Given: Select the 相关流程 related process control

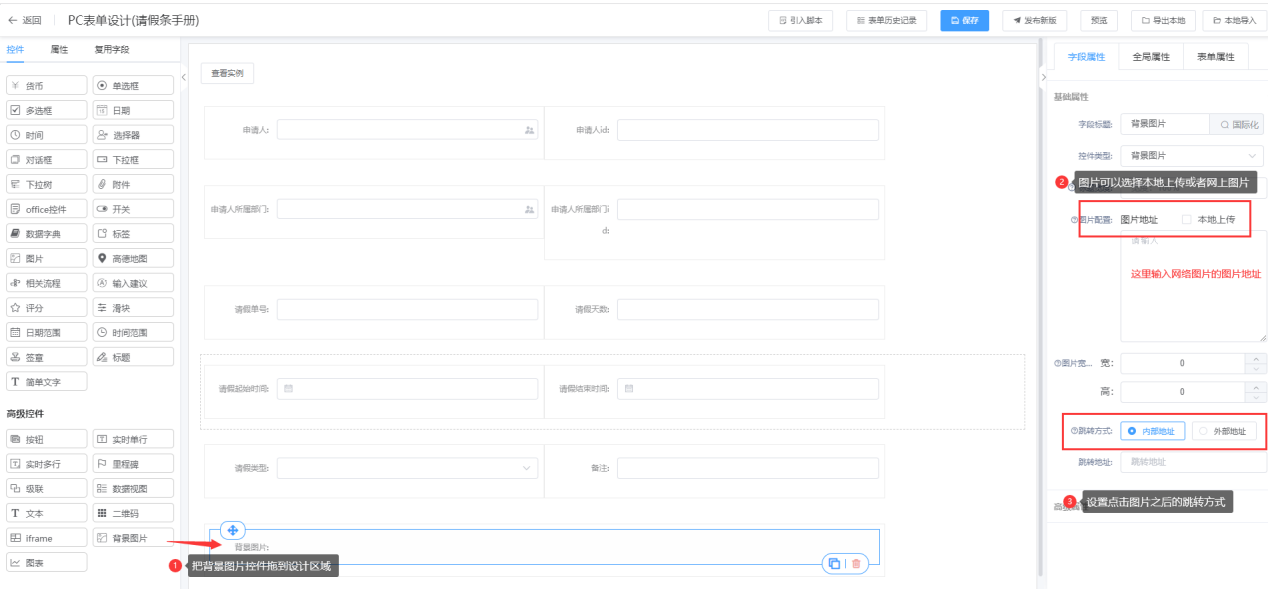Looking at the screenshot, I should click(x=46, y=283).
